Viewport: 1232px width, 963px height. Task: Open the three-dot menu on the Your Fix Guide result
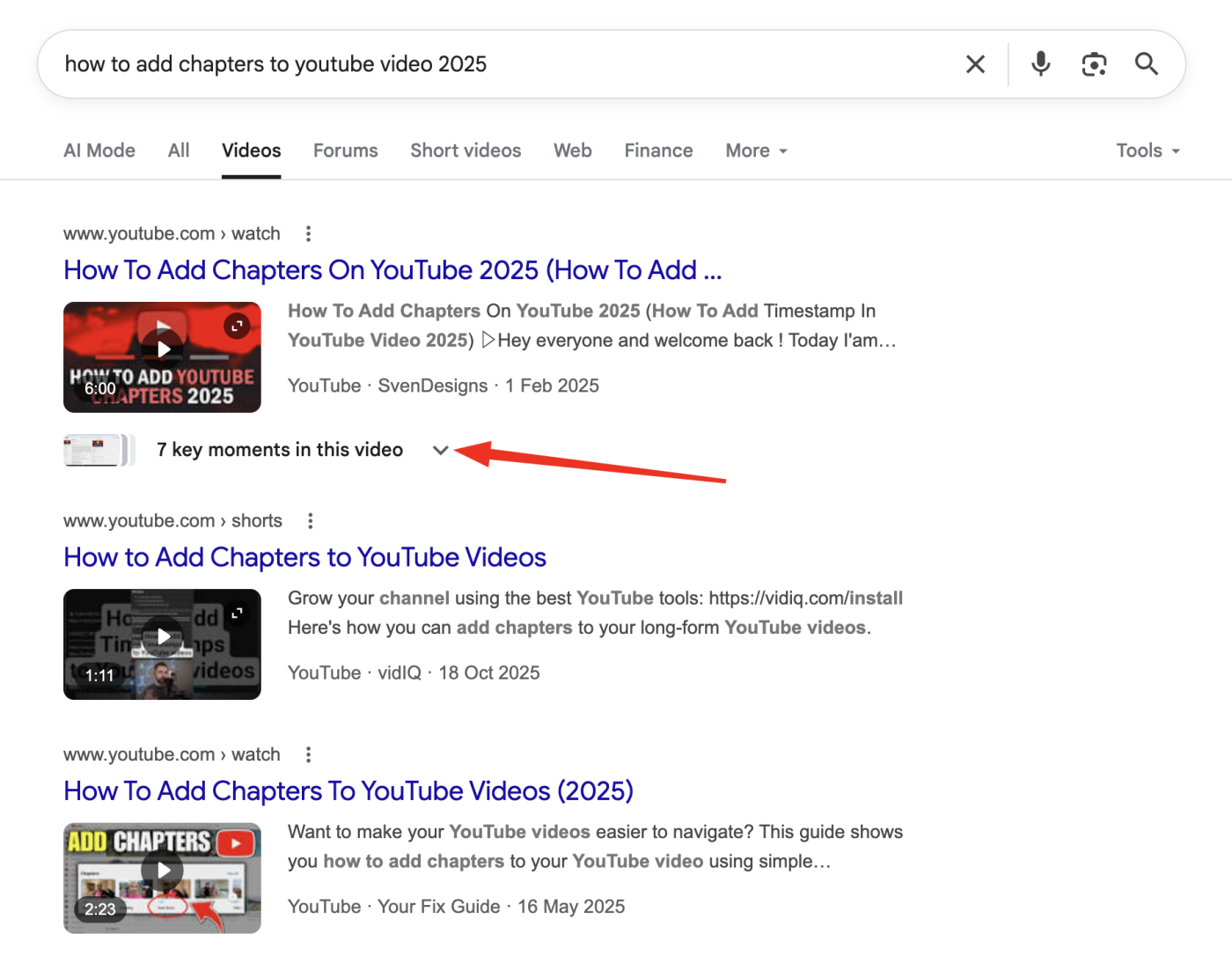pos(308,754)
